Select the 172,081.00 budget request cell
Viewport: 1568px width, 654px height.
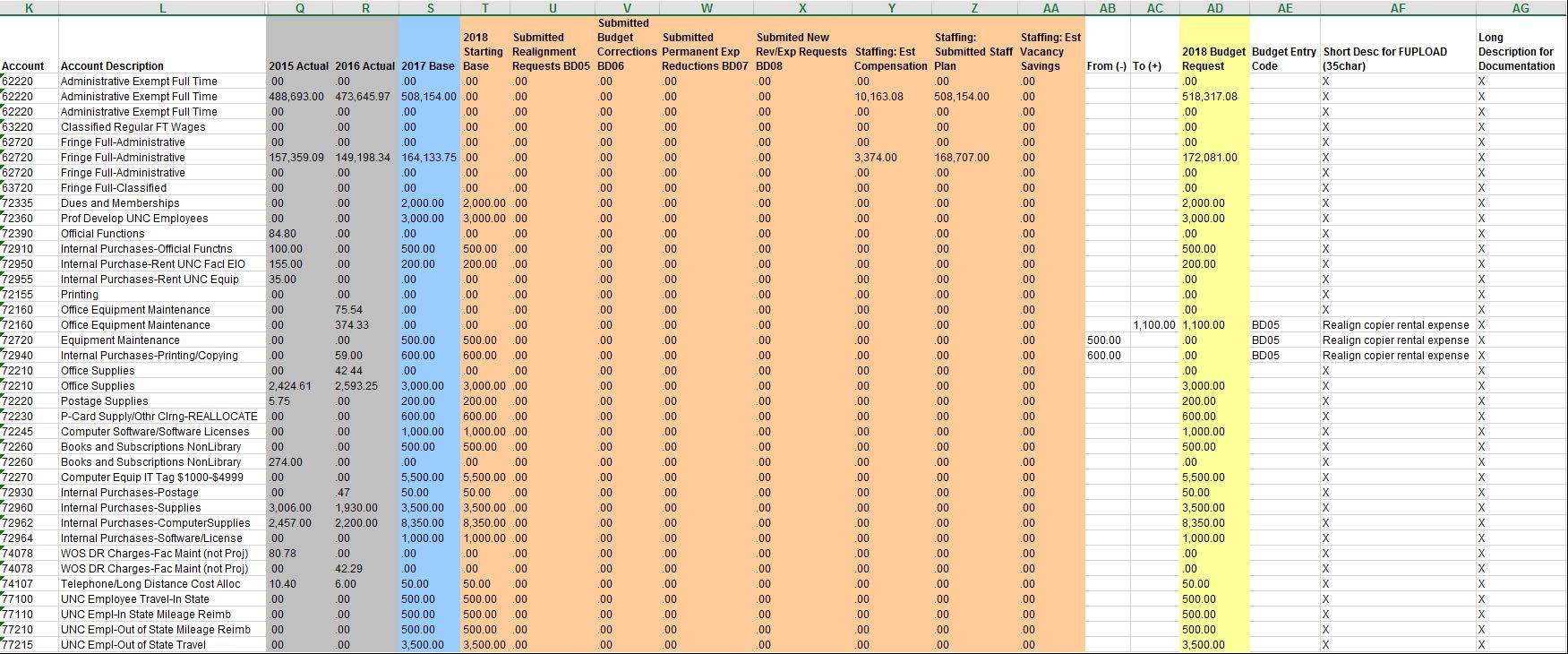[1209, 158]
